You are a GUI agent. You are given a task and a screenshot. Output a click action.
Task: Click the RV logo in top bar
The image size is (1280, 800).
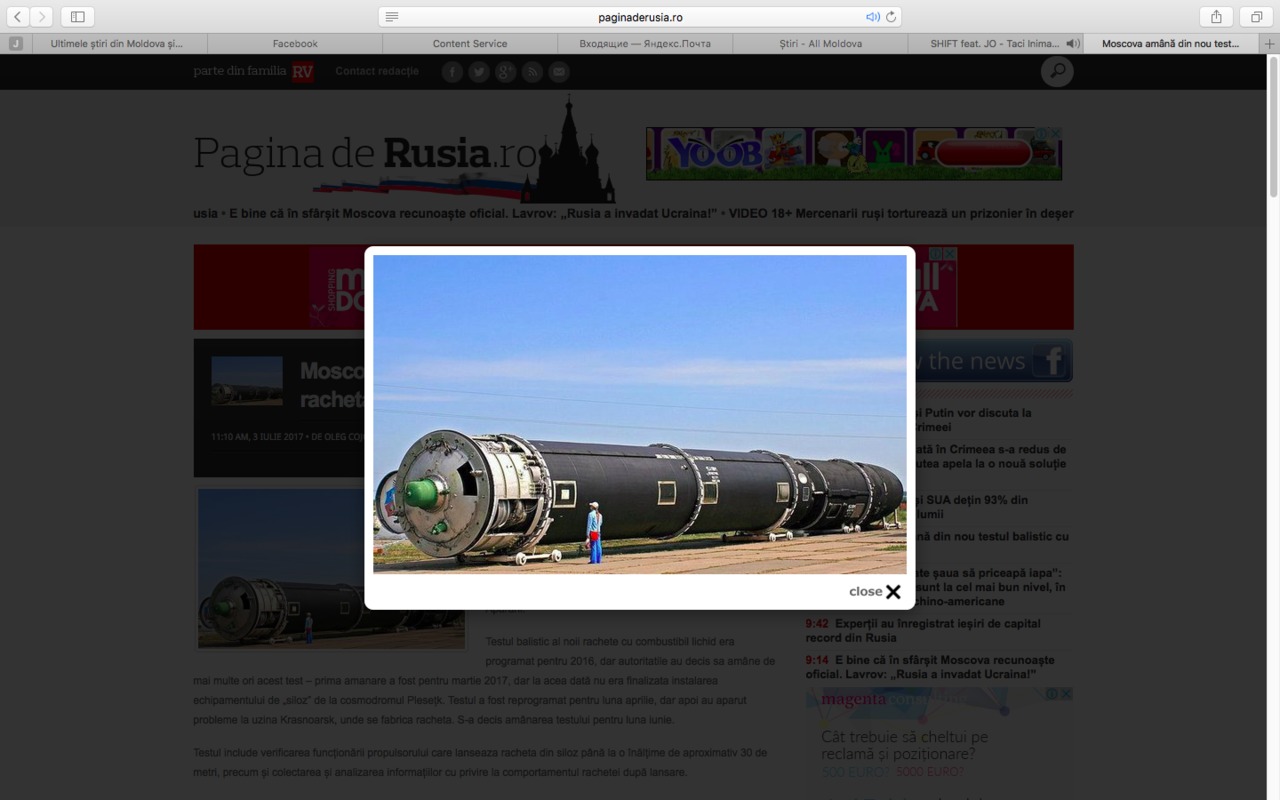click(303, 72)
